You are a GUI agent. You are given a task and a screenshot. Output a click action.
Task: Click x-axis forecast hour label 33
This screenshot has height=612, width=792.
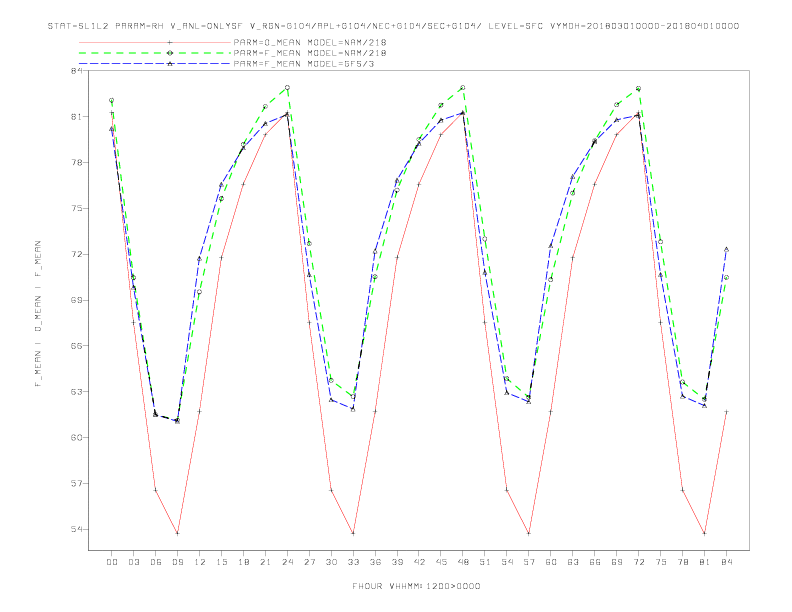tap(353, 562)
